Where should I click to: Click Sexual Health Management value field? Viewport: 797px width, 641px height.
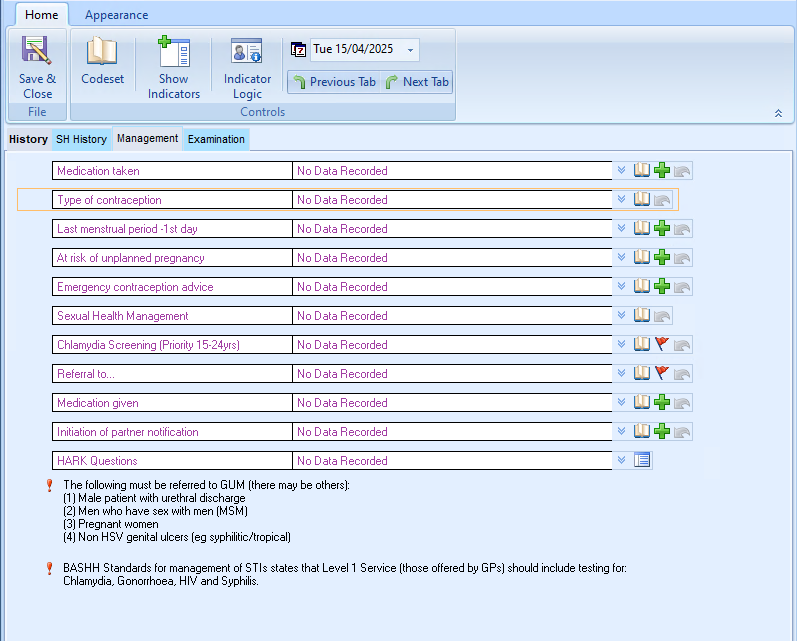click(452, 316)
